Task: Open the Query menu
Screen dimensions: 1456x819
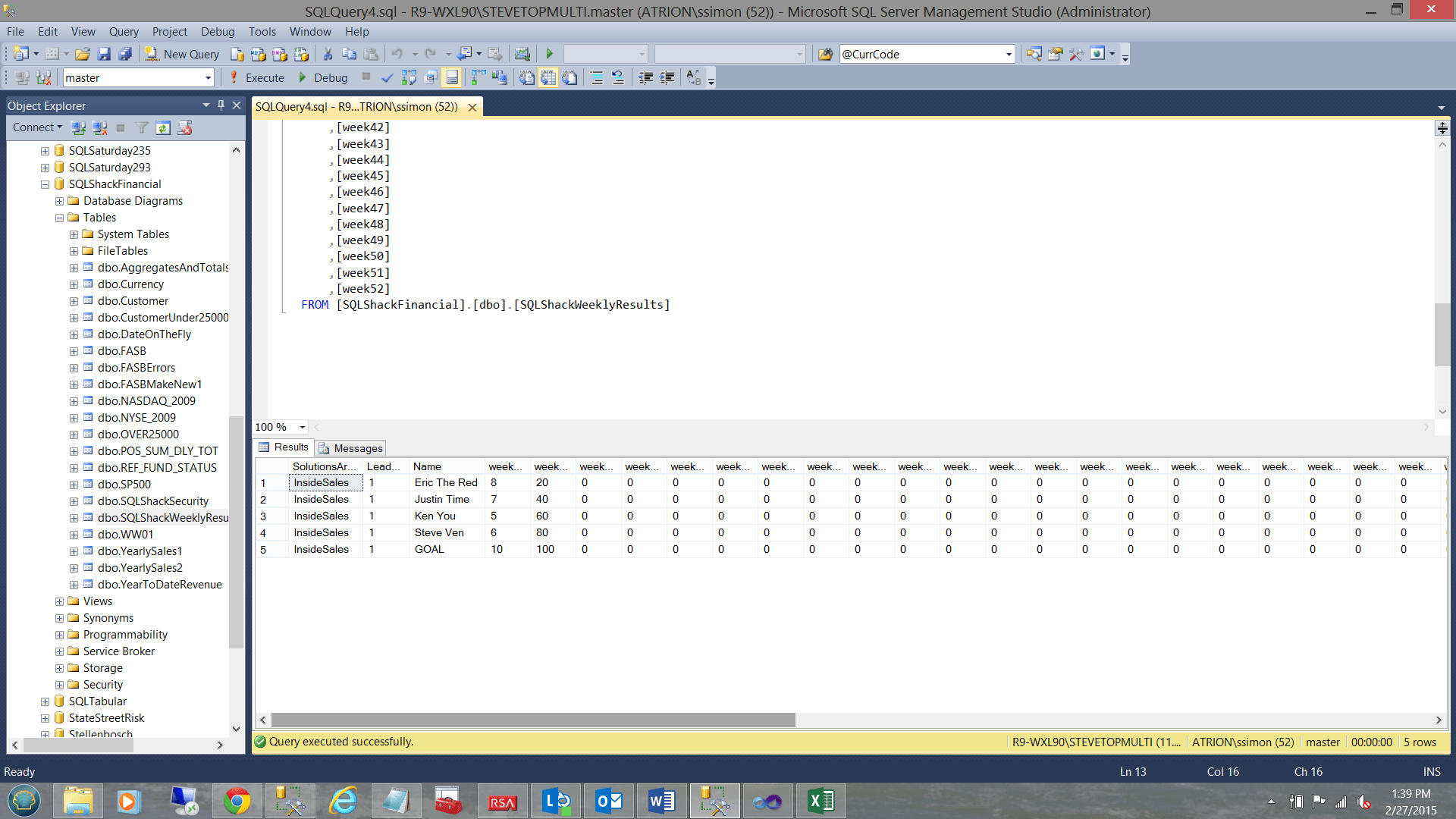Action: pyautogui.click(x=123, y=31)
